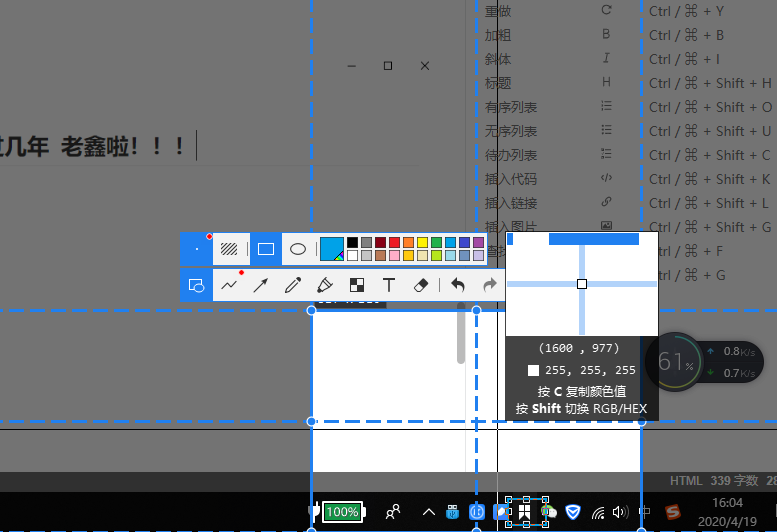
Task: Pick the purple color swatch
Action: tap(478, 242)
